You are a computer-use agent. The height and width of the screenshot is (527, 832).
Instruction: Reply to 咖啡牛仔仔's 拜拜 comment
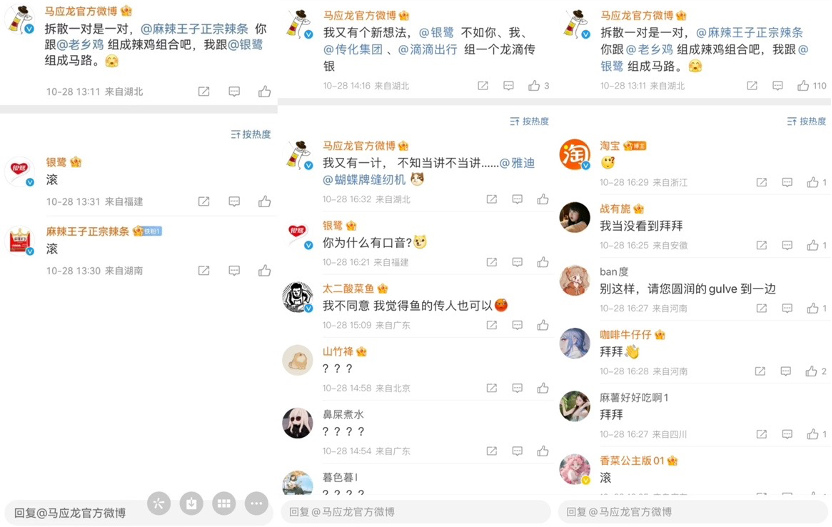tap(786, 372)
